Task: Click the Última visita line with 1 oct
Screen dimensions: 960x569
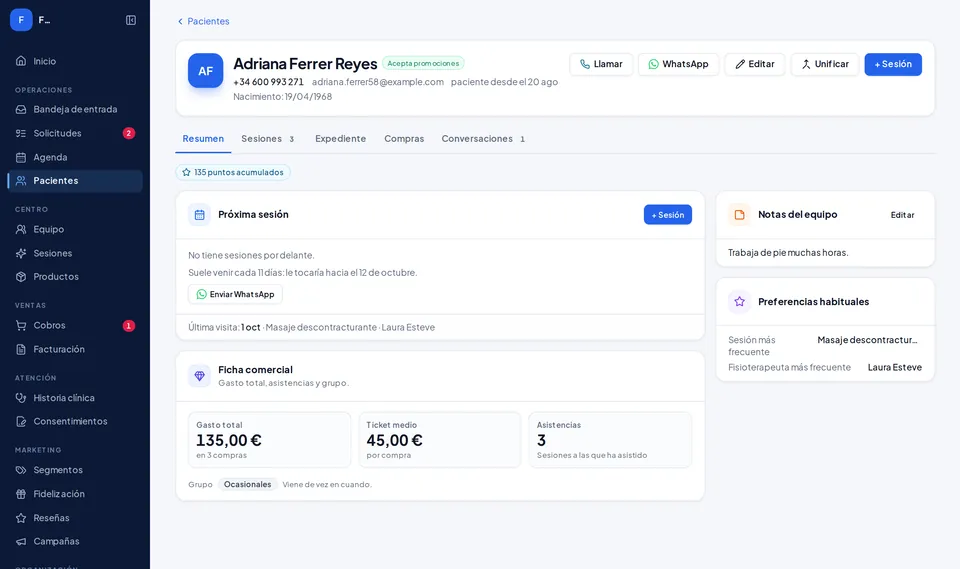Action: pos(312,327)
